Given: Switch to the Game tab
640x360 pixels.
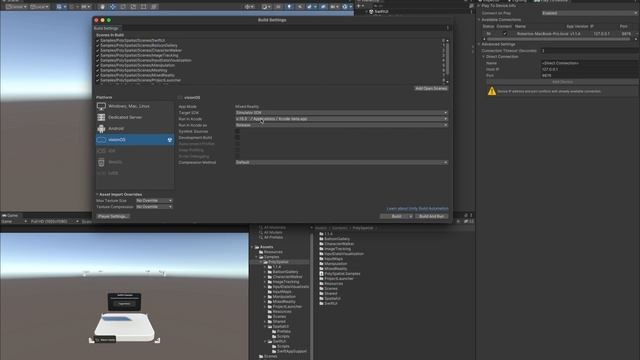Looking at the screenshot, I should click(x=10, y=216).
